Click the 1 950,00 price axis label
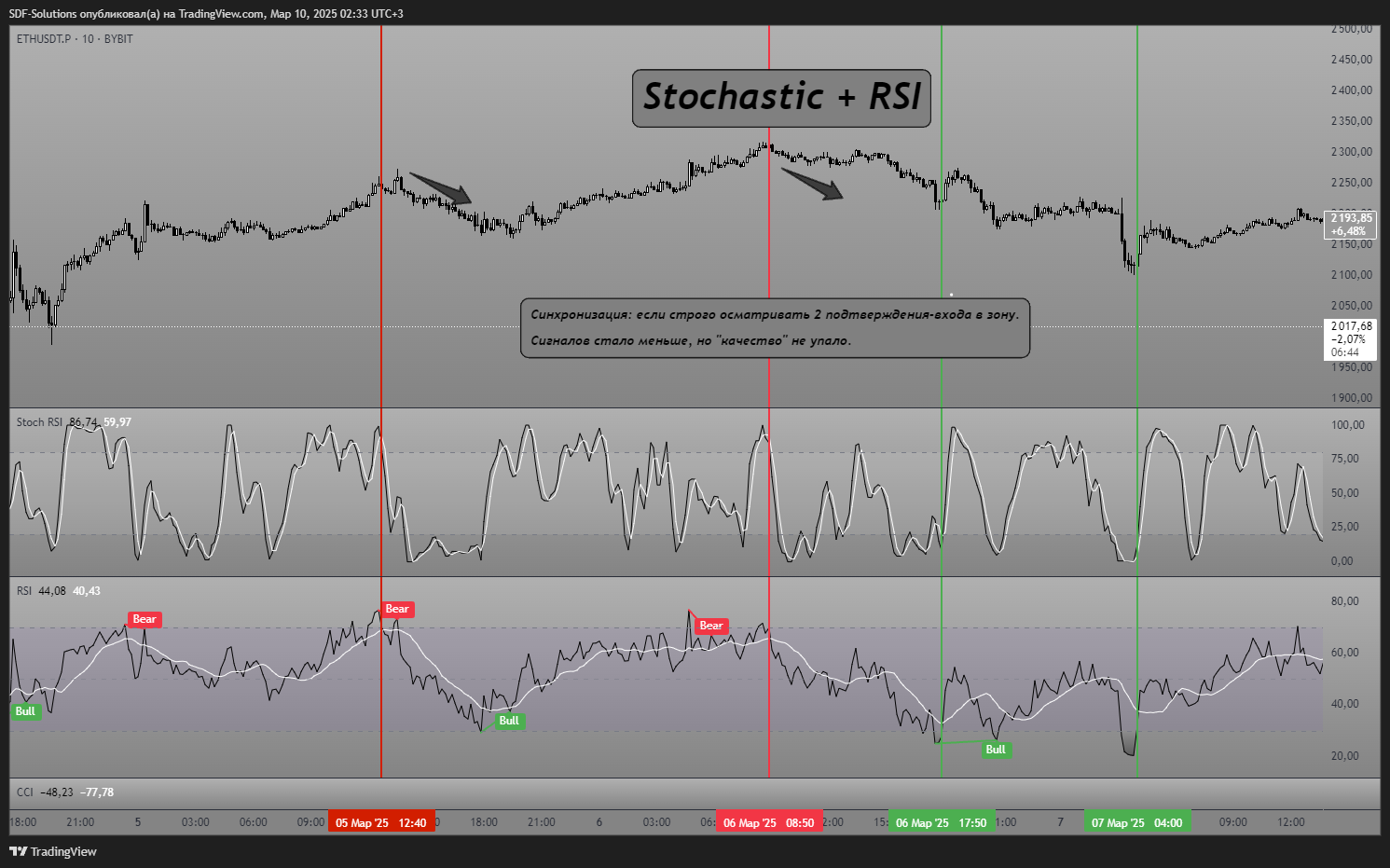Image resolution: width=1390 pixels, height=868 pixels. coord(1352,367)
